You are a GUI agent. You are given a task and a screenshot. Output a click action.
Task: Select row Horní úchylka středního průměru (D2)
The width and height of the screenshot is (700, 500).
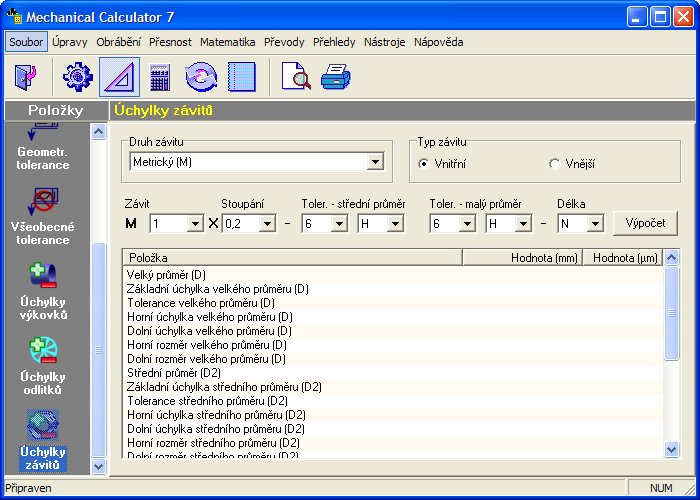pos(393,415)
